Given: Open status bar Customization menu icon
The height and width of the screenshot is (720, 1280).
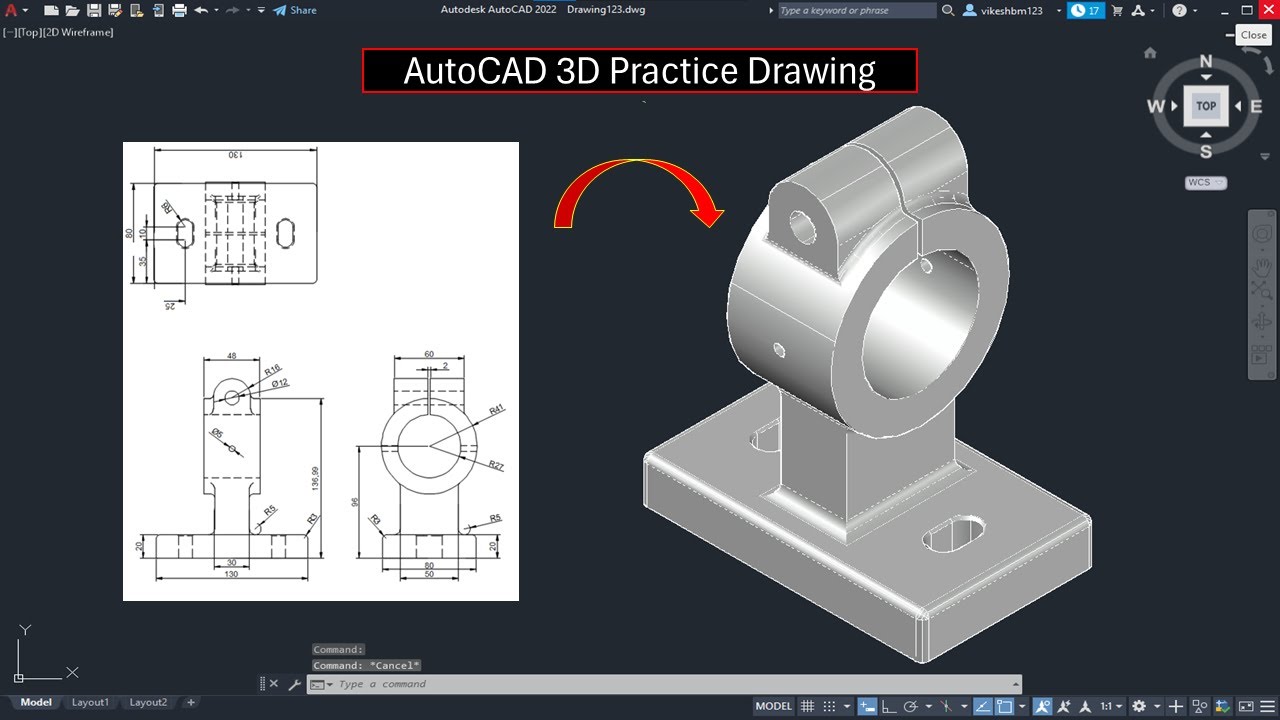Looking at the screenshot, I should pos(1268,706).
